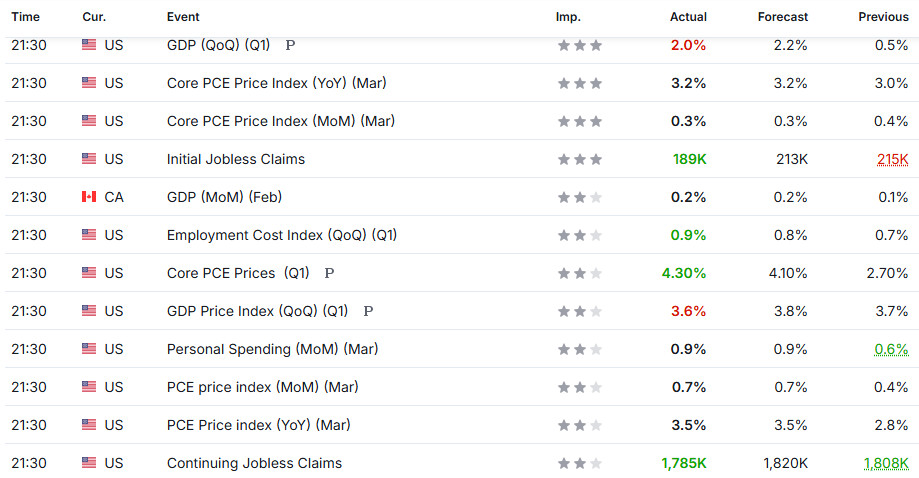This screenshot has height=478, width=919.
Task: Click the US flag for Initial Jobless Claims
Action: (89, 159)
